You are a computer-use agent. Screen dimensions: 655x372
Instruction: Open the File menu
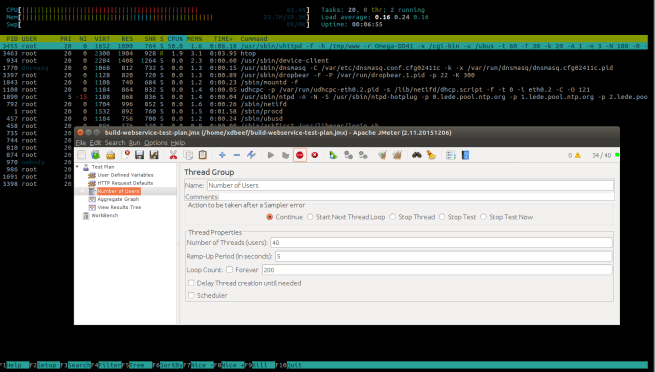click(x=81, y=143)
